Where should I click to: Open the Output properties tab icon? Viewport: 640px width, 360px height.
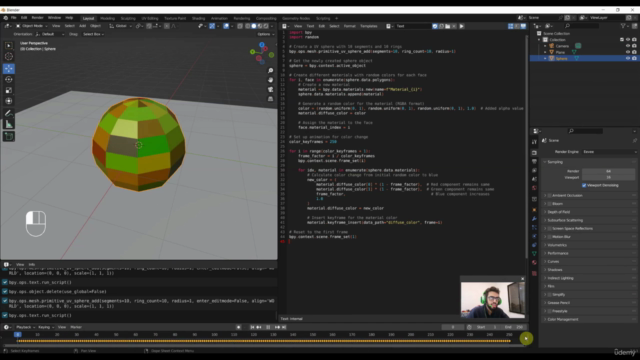coord(534,162)
